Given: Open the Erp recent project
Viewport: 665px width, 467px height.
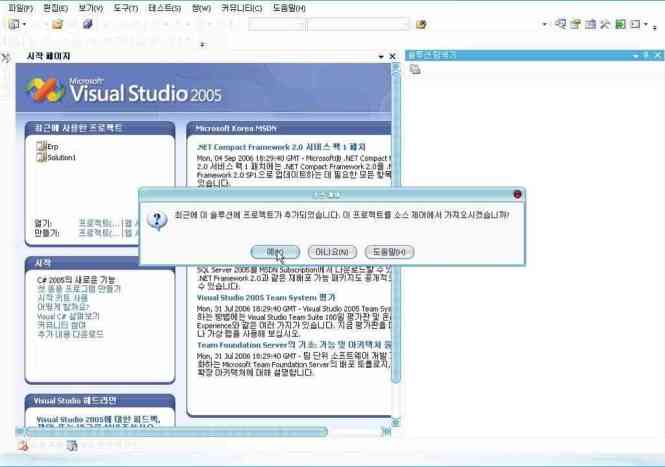Looking at the screenshot, I should click(48, 146).
